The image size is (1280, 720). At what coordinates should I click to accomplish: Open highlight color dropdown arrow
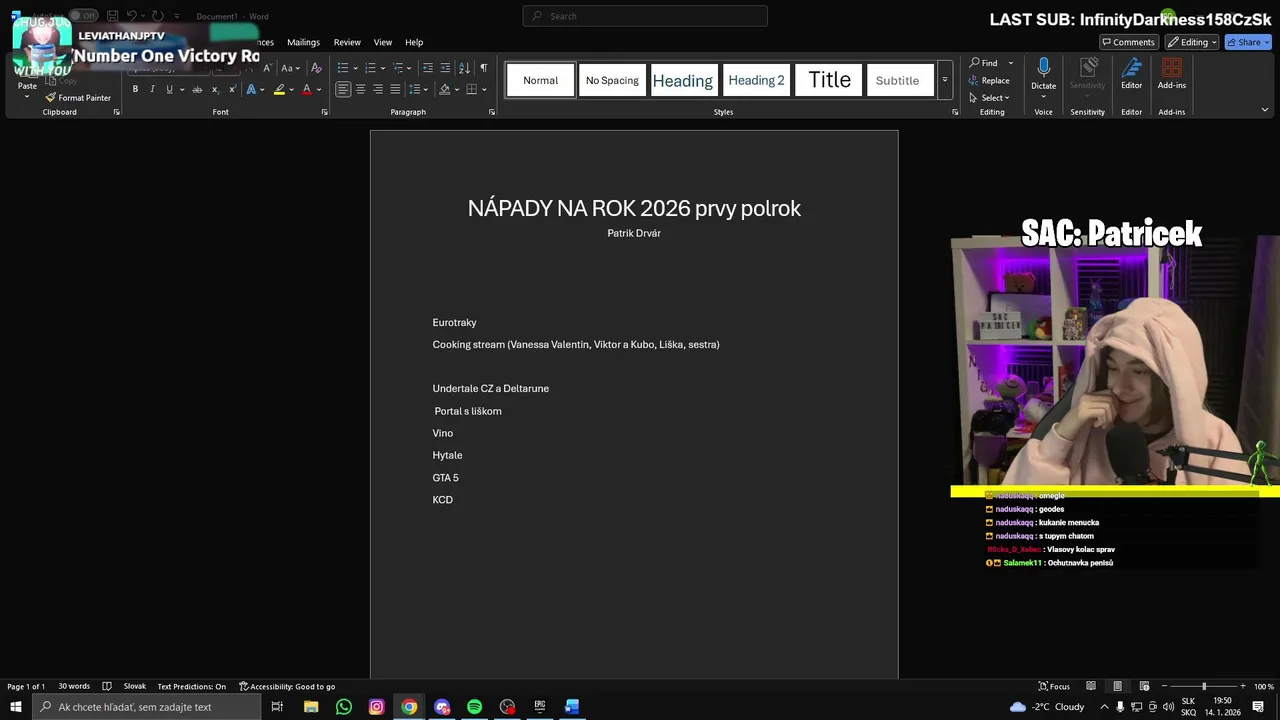[x=291, y=90]
